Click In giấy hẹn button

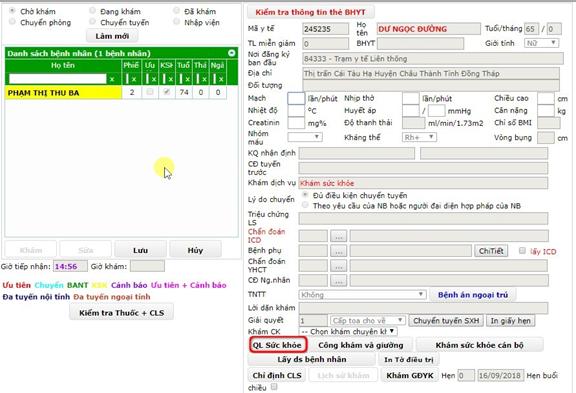point(510,321)
